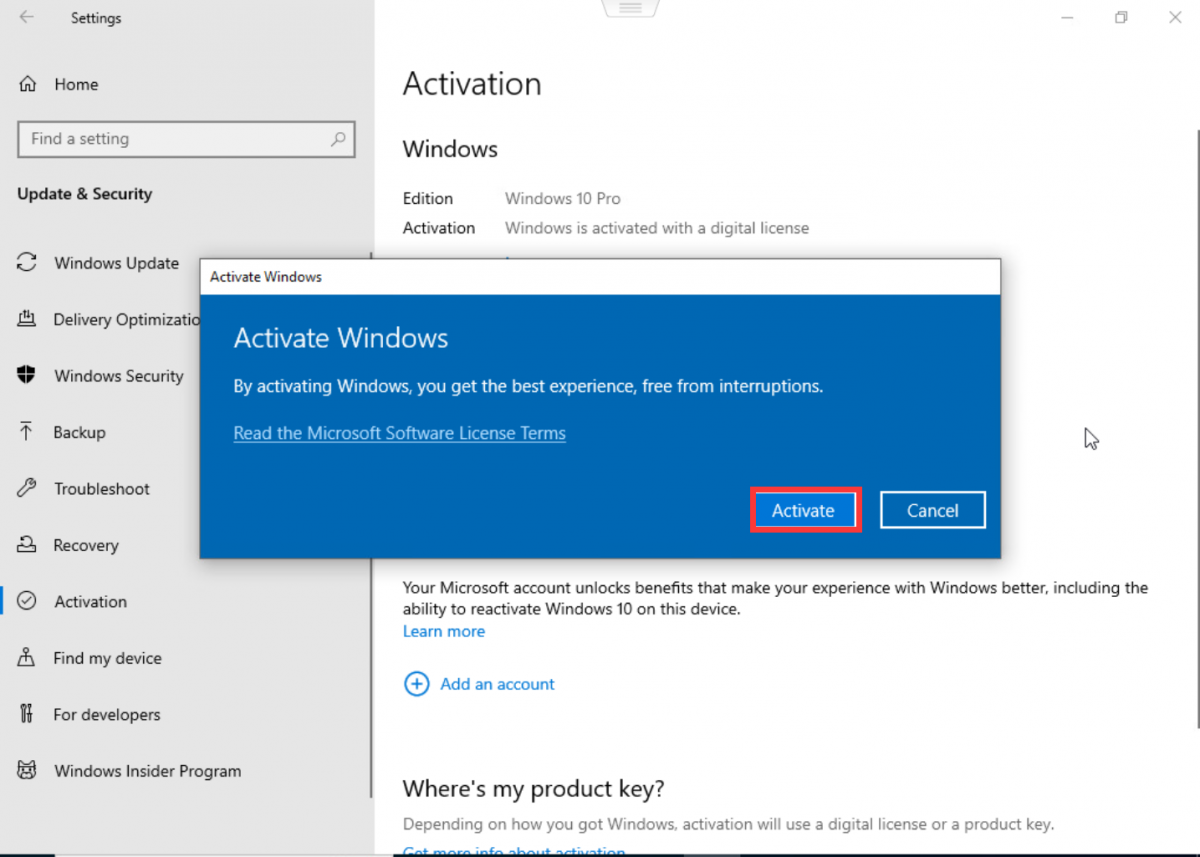The height and width of the screenshot is (857, 1200).
Task: Click the 'Where's my product key?' heading
Action: pyautogui.click(x=533, y=789)
